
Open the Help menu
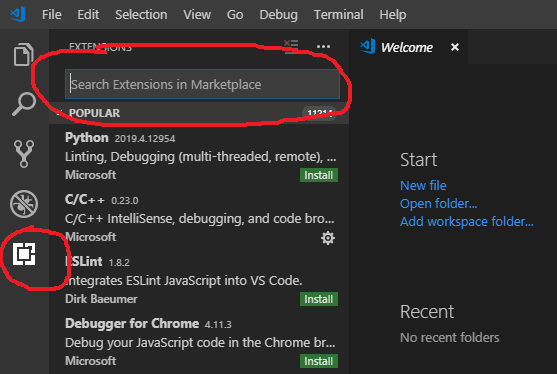coord(393,15)
